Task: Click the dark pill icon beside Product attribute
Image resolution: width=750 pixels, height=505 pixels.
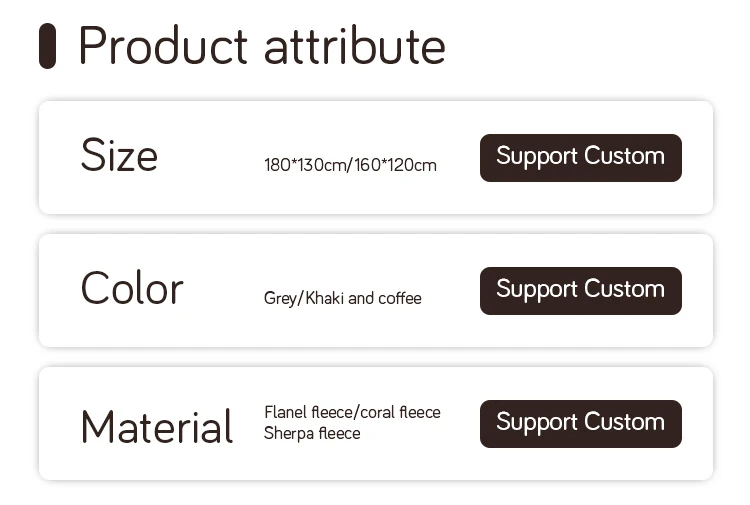Action: [x=47, y=46]
